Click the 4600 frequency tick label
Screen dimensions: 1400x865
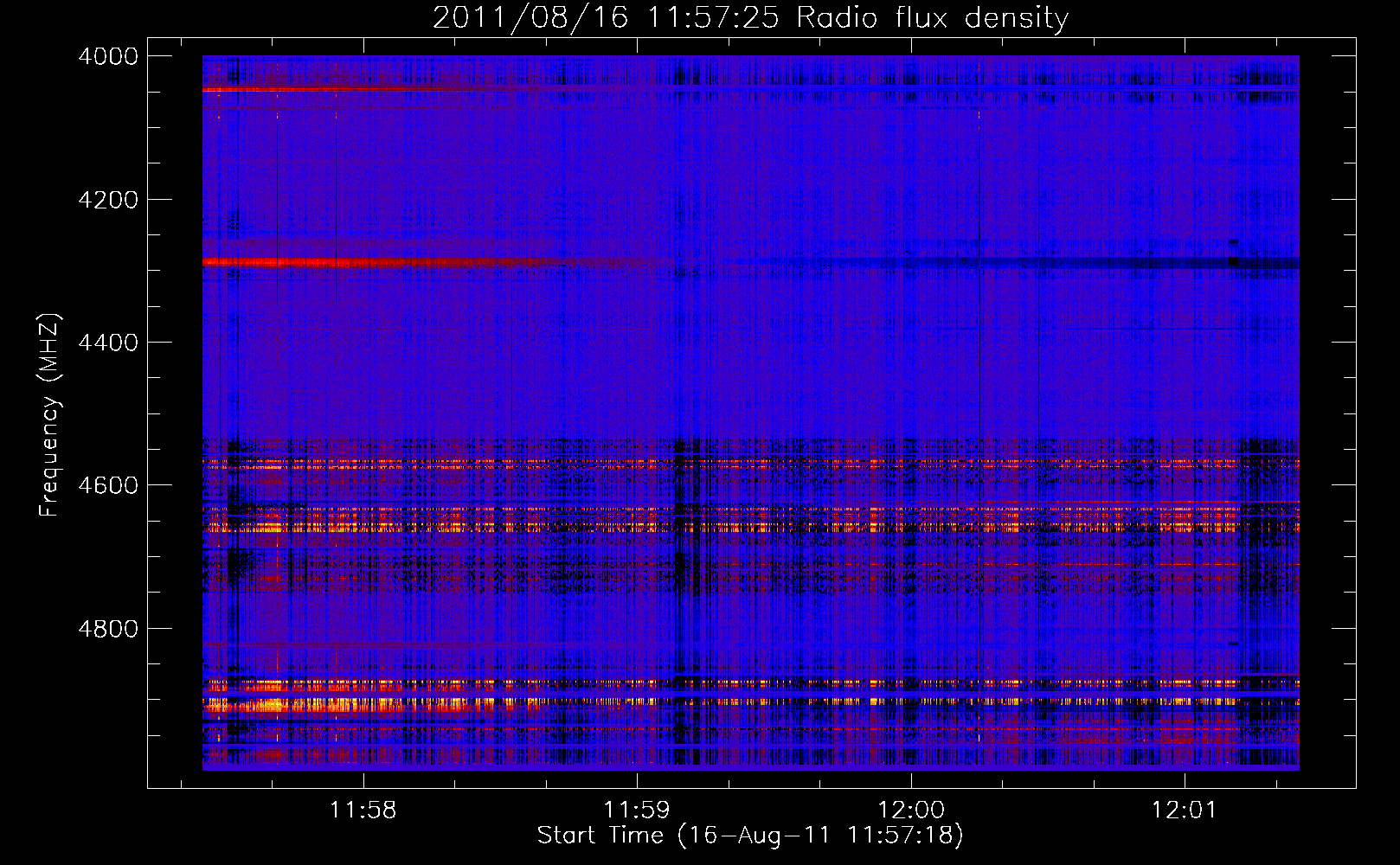click(x=108, y=485)
